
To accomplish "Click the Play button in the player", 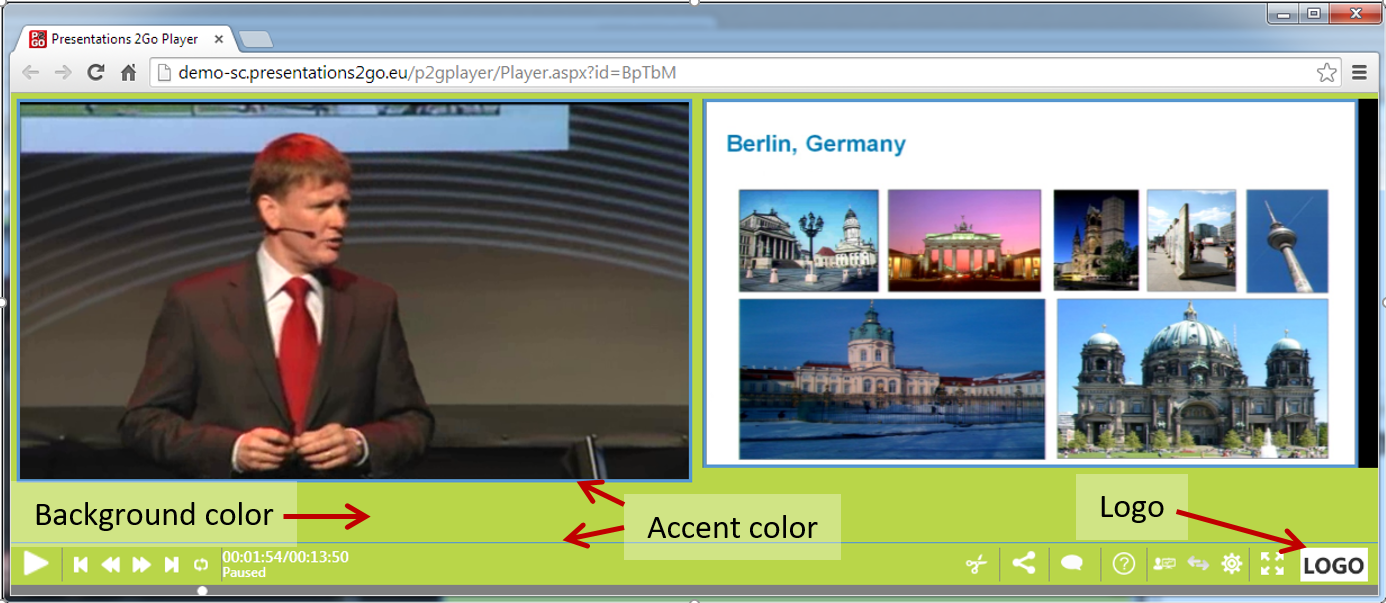I will [x=37, y=563].
